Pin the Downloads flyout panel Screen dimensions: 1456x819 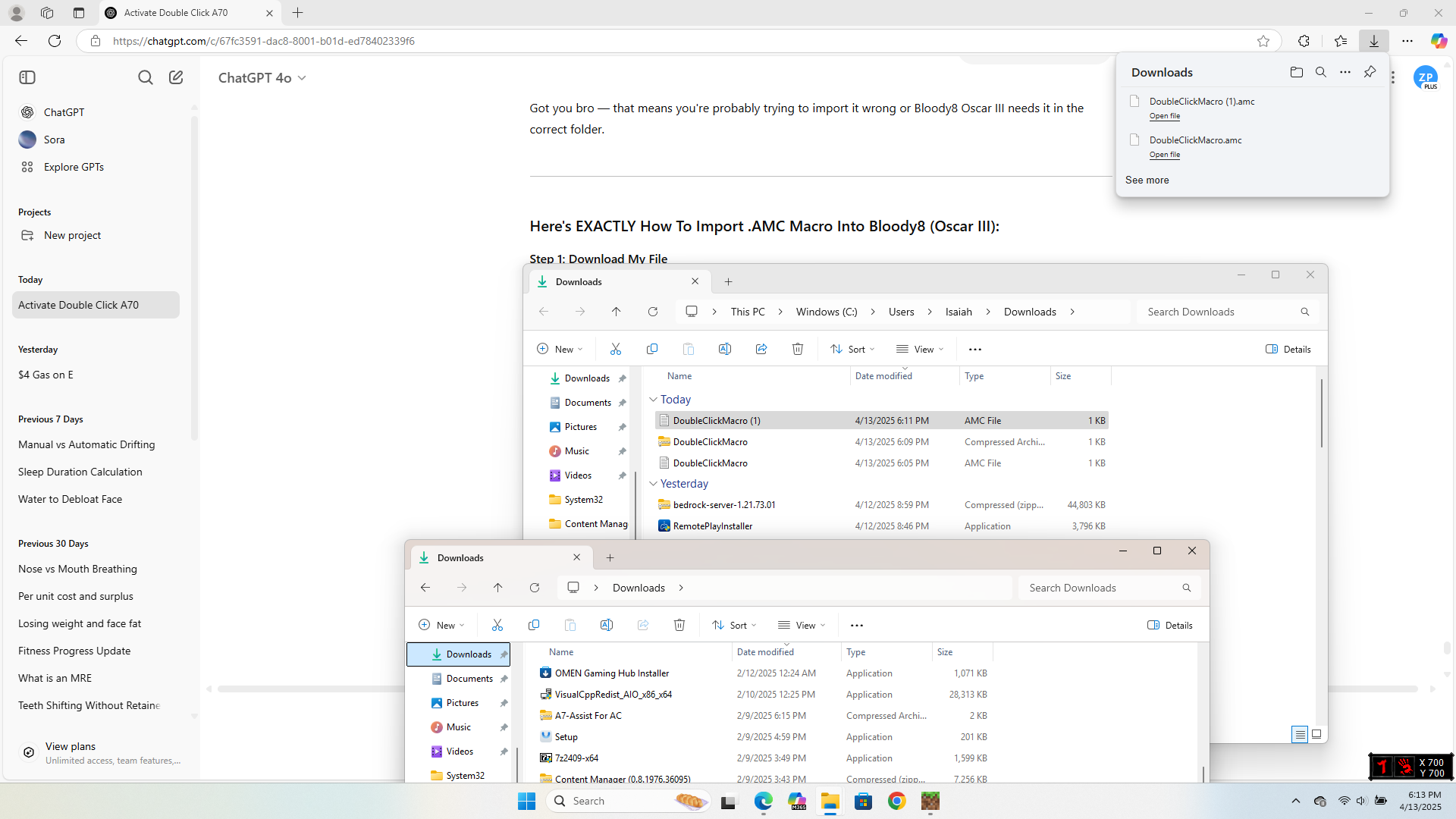(1370, 72)
